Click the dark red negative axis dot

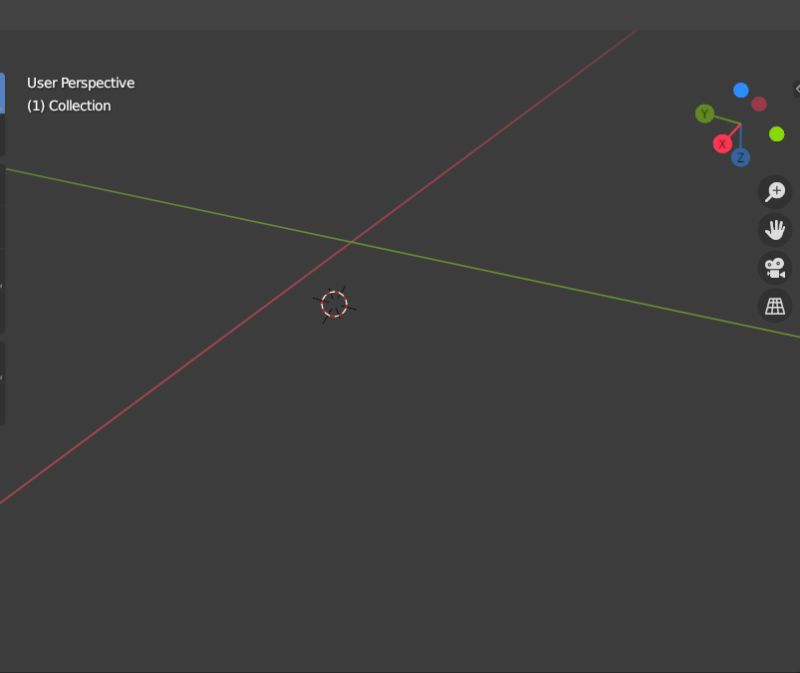click(759, 103)
